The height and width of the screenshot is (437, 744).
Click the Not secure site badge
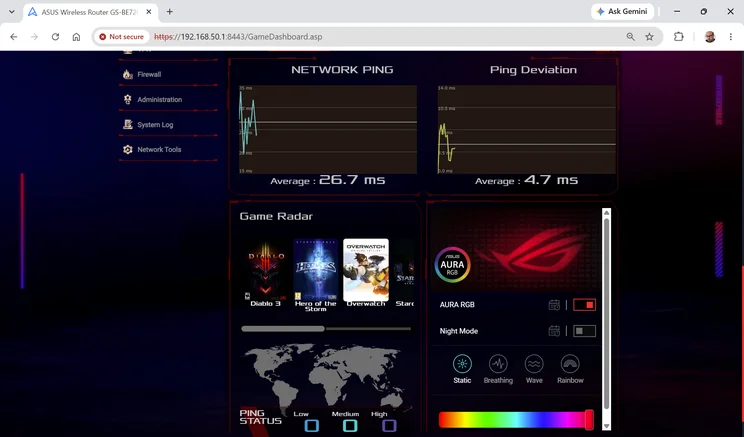tap(121, 37)
